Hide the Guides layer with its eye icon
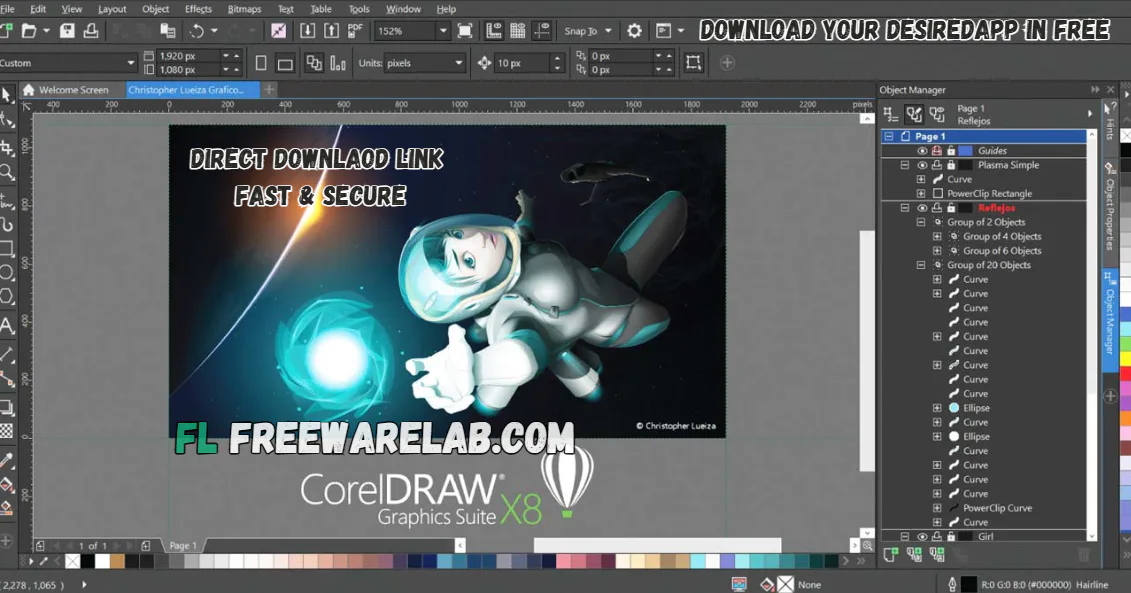Viewport: 1131px width, 593px height. [x=922, y=150]
